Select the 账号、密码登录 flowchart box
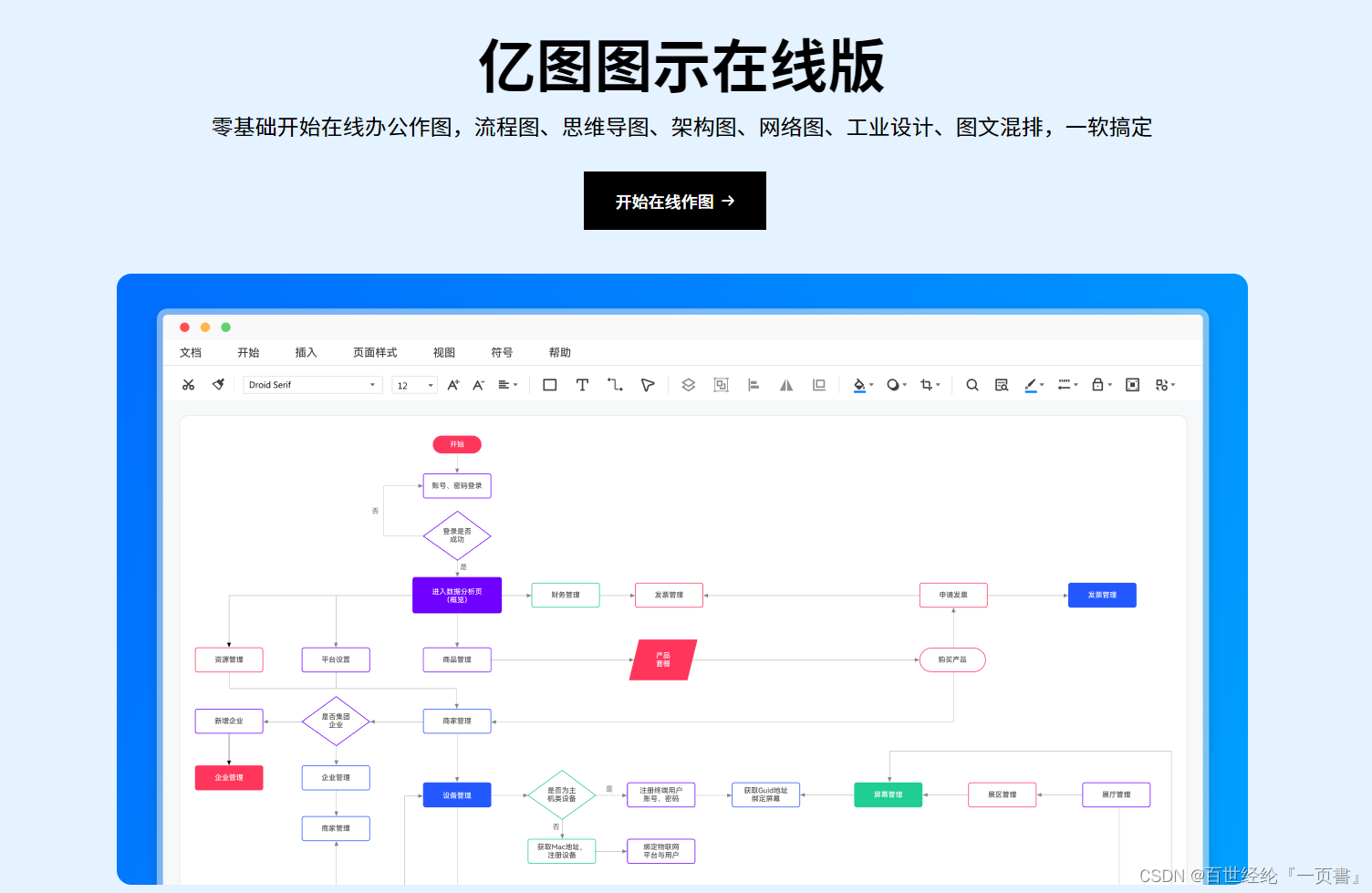Screen dimensions: 1372x893 coord(457,486)
